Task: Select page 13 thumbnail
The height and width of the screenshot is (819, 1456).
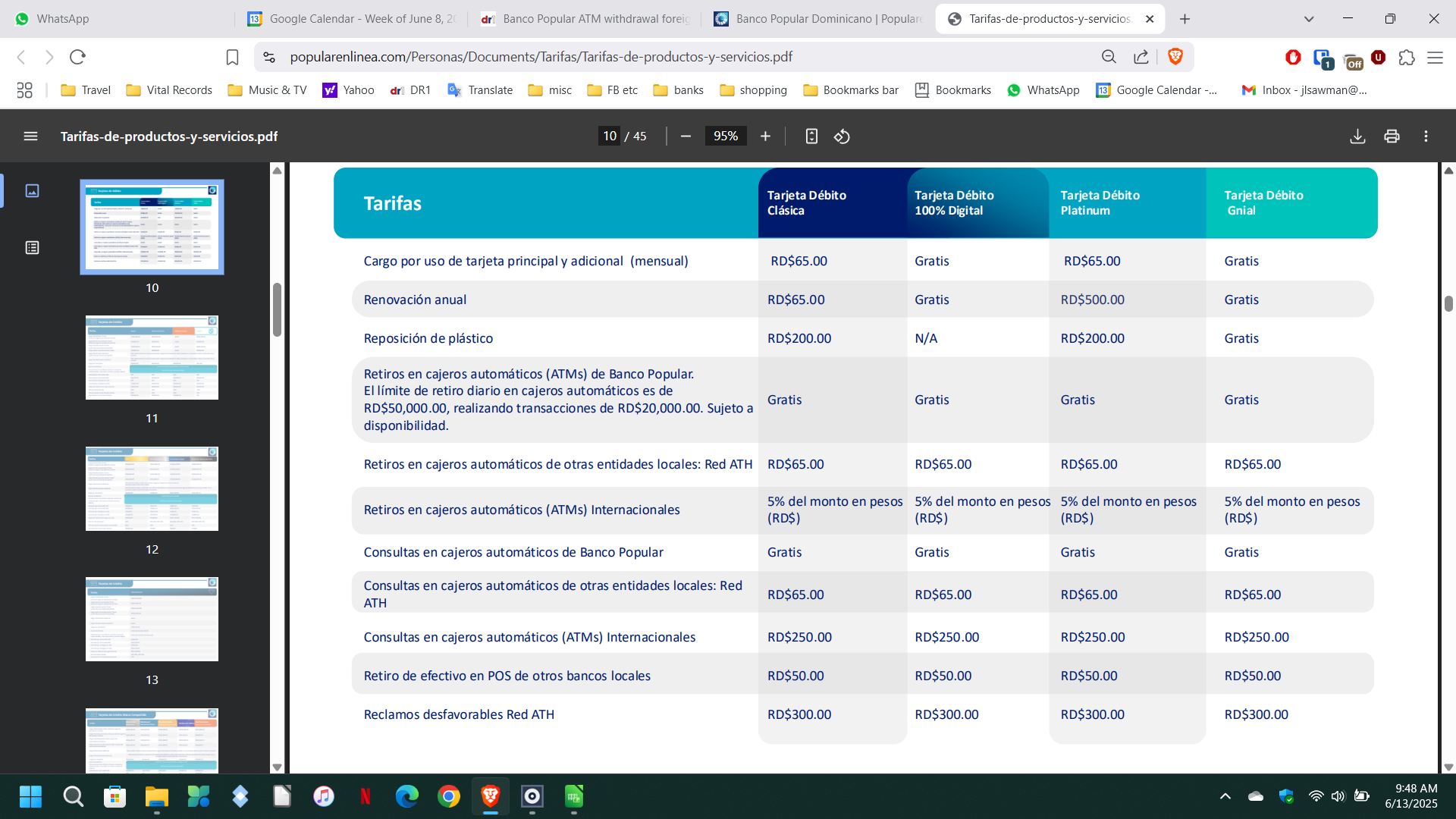Action: (x=152, y=620)
